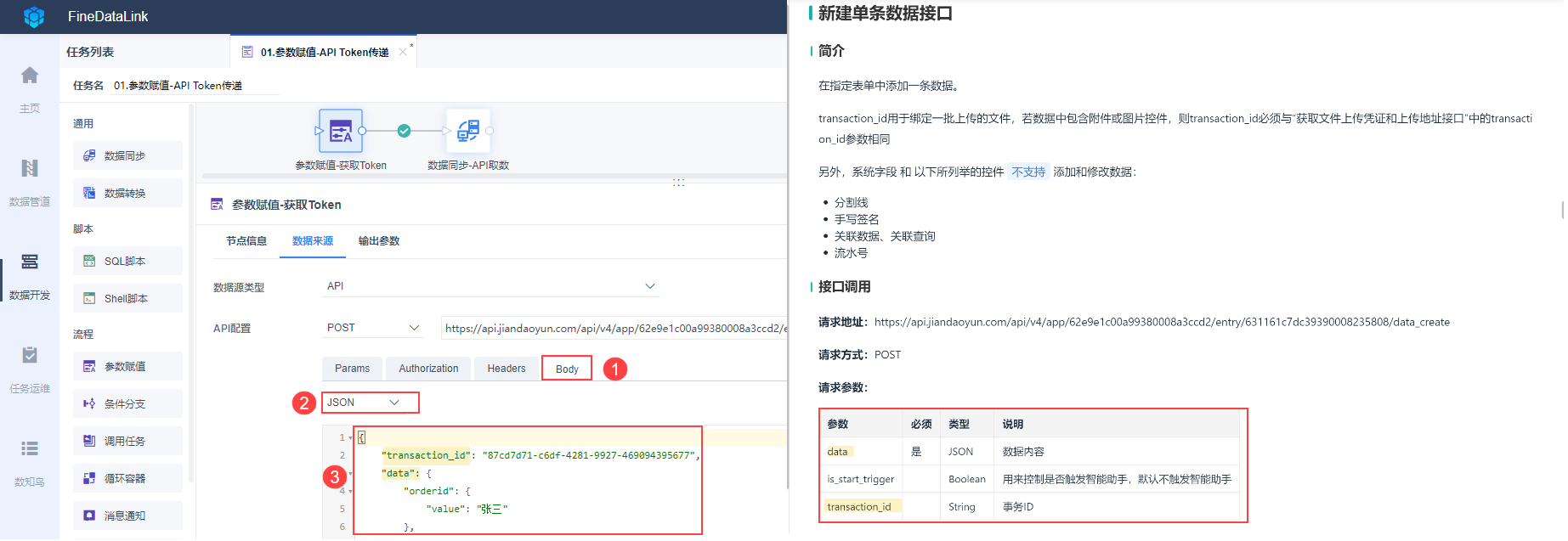Click the transaction_id table cell
The image size is (1568, 541).
pyautogui.click(x=859, y=507)
